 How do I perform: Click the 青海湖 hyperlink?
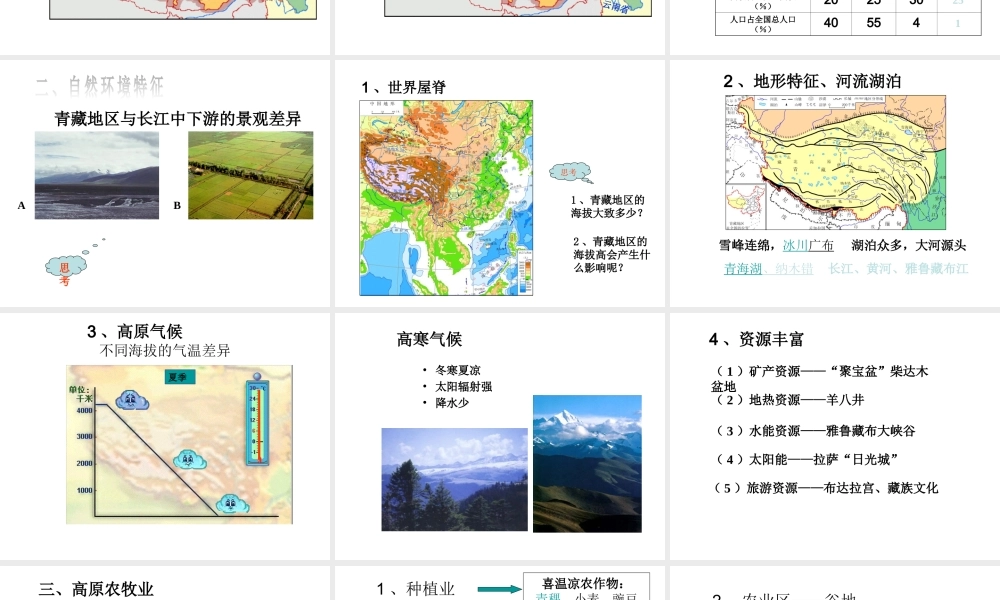click(x=743, y=268)
